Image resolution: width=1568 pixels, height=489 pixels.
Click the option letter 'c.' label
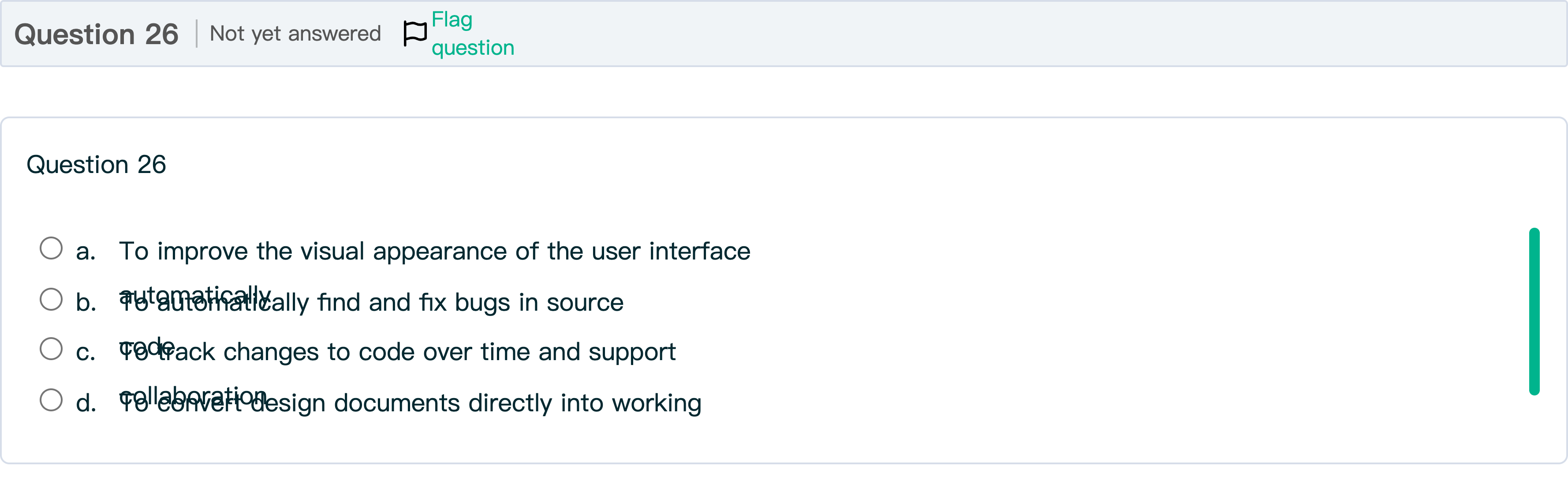coord(86,352)
